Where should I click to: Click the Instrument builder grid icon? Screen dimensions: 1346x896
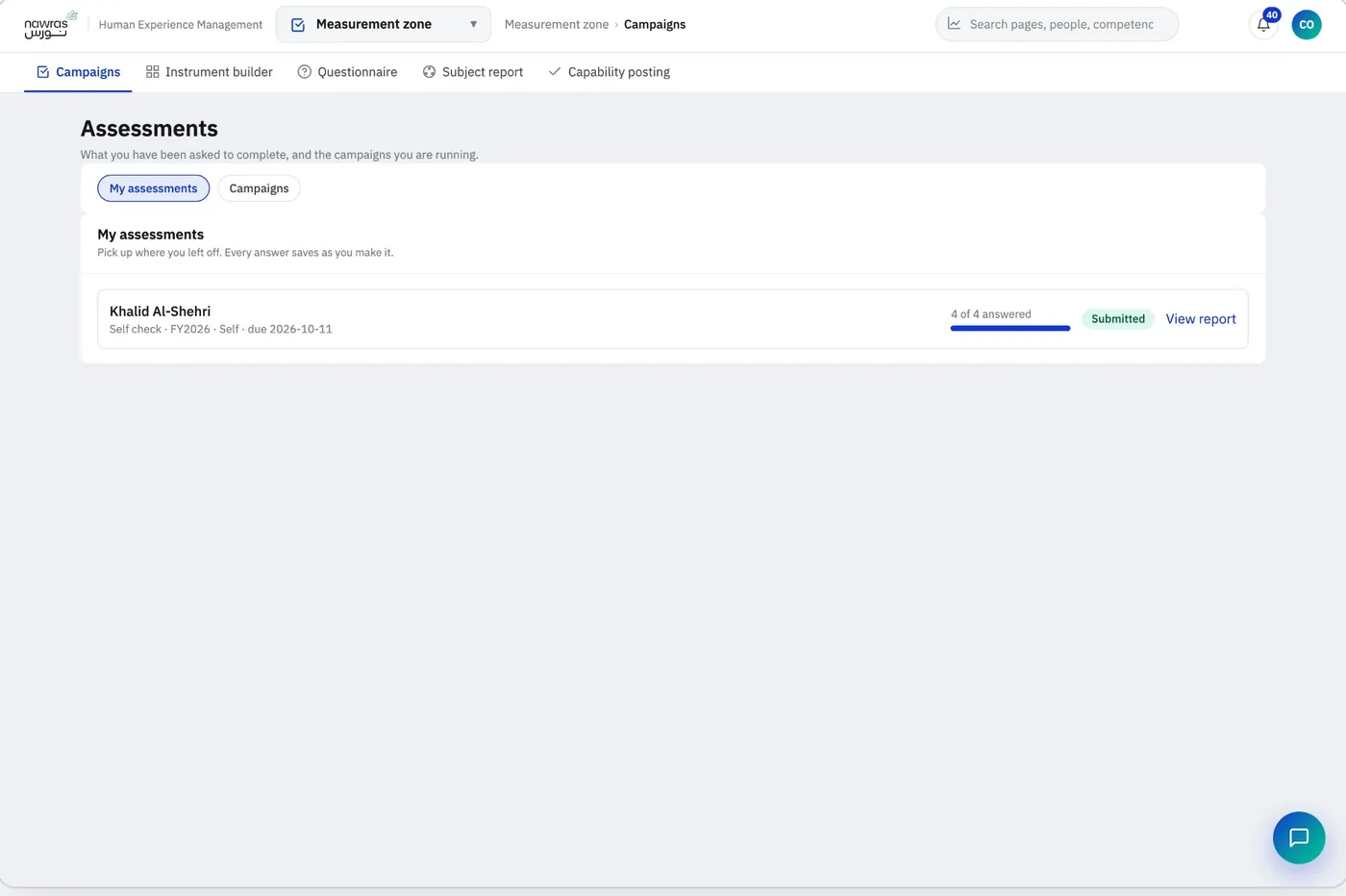(x=152, y=72)
